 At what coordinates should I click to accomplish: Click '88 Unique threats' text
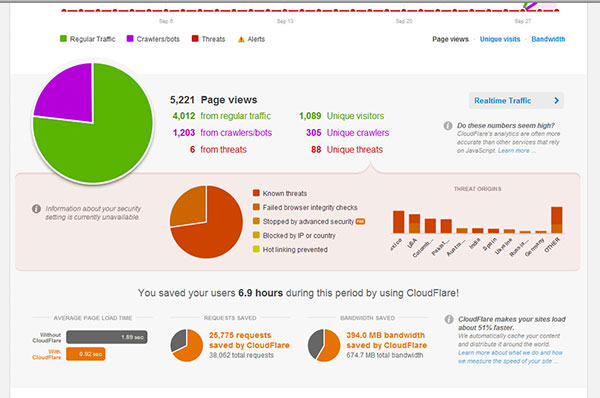pos(347,150)
